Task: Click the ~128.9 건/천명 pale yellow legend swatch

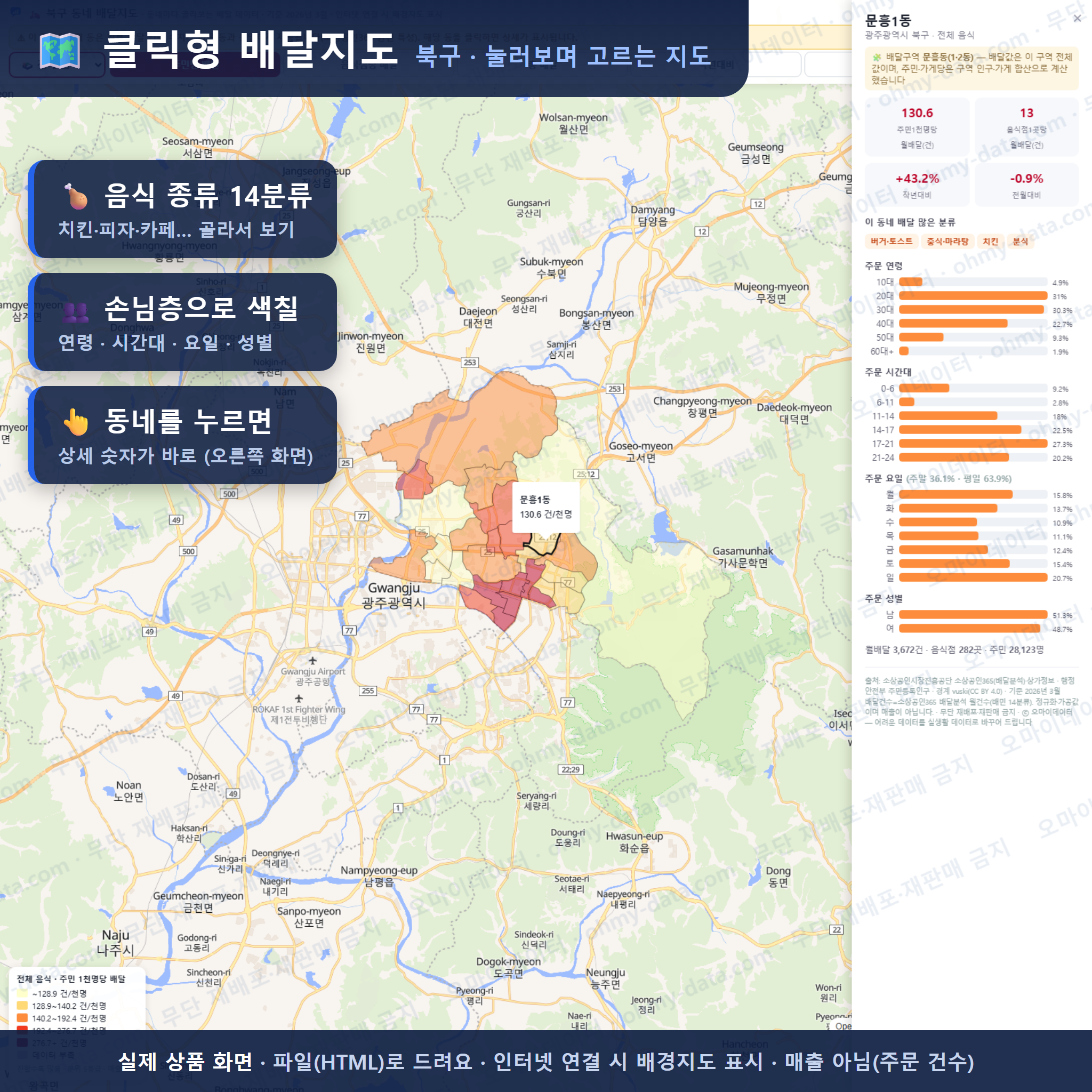Action: click(x=22, y=993)
